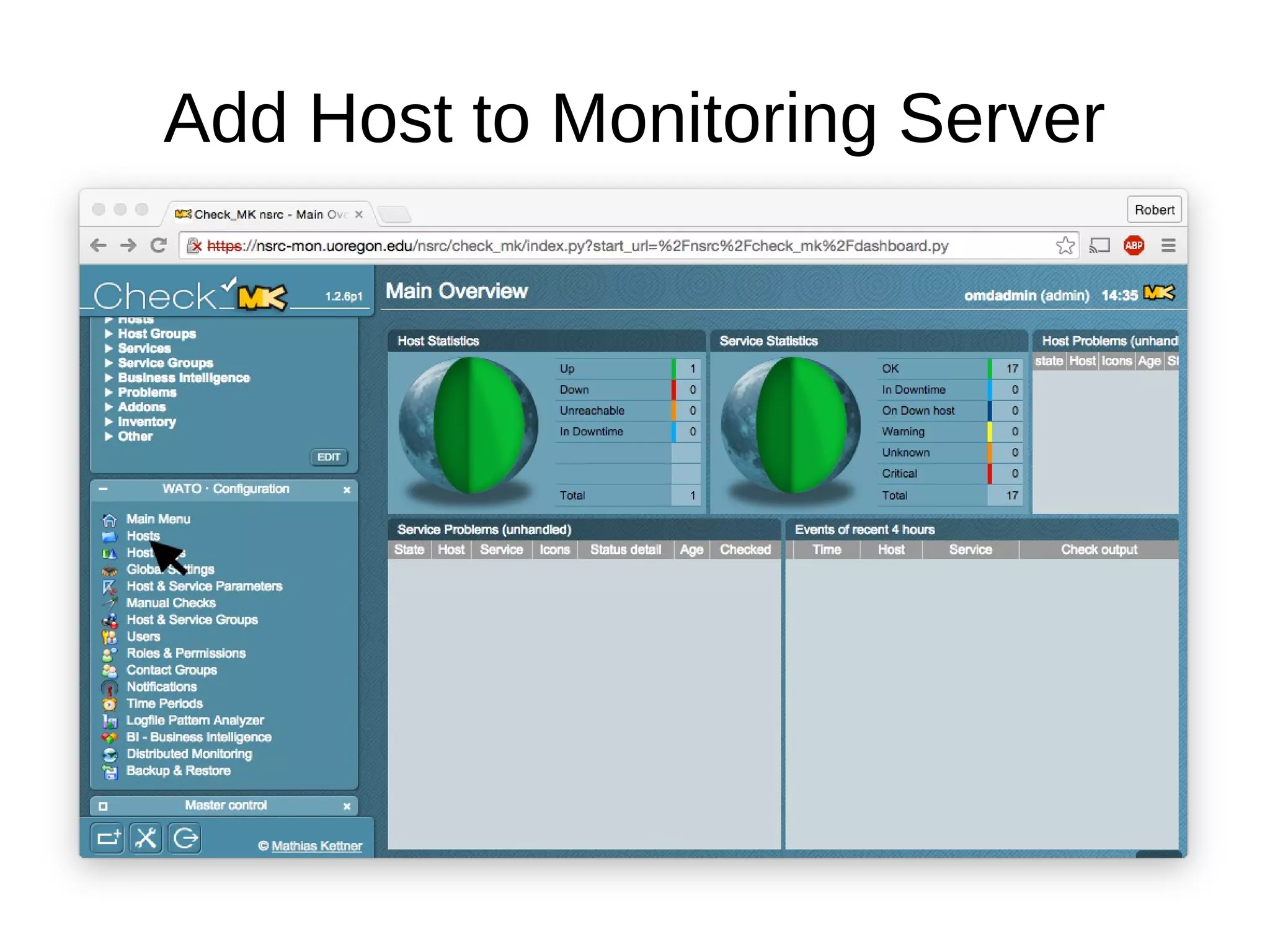Click the Notifications icon
1270x952 pixels.
coord(110,687)
